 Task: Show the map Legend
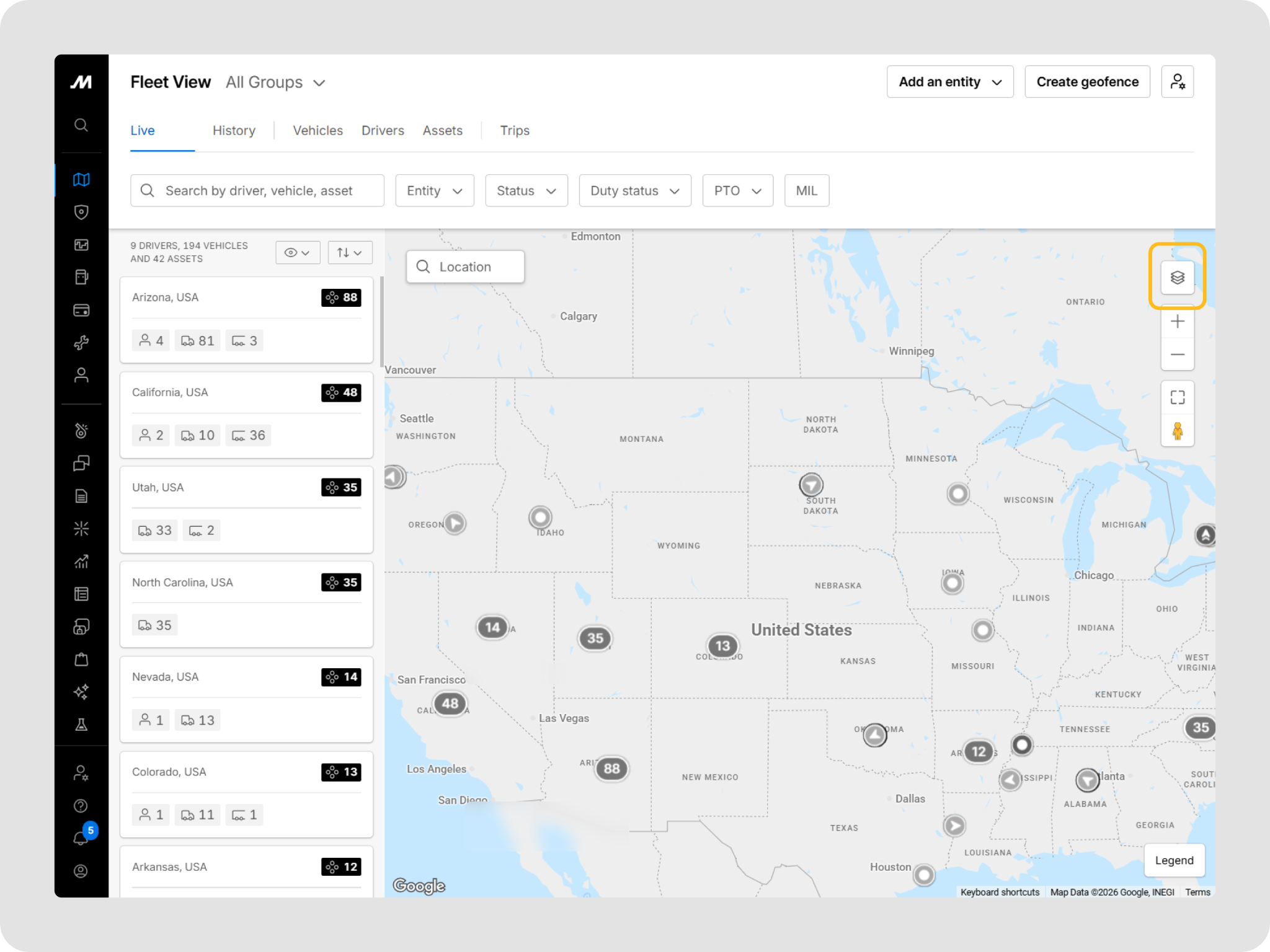tap(1174, 860)
